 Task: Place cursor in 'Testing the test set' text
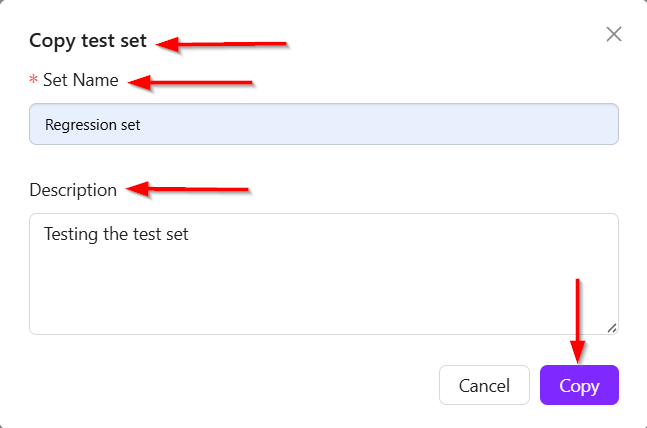click(116, 234)
